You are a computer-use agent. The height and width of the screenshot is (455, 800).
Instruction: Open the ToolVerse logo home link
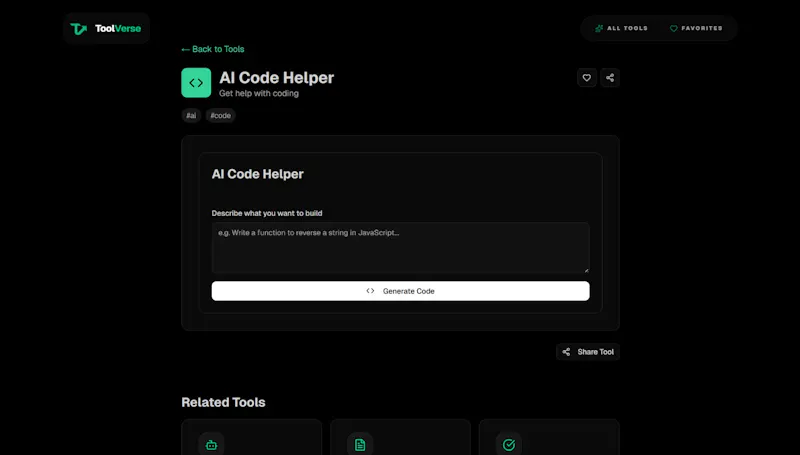(106, 29)
